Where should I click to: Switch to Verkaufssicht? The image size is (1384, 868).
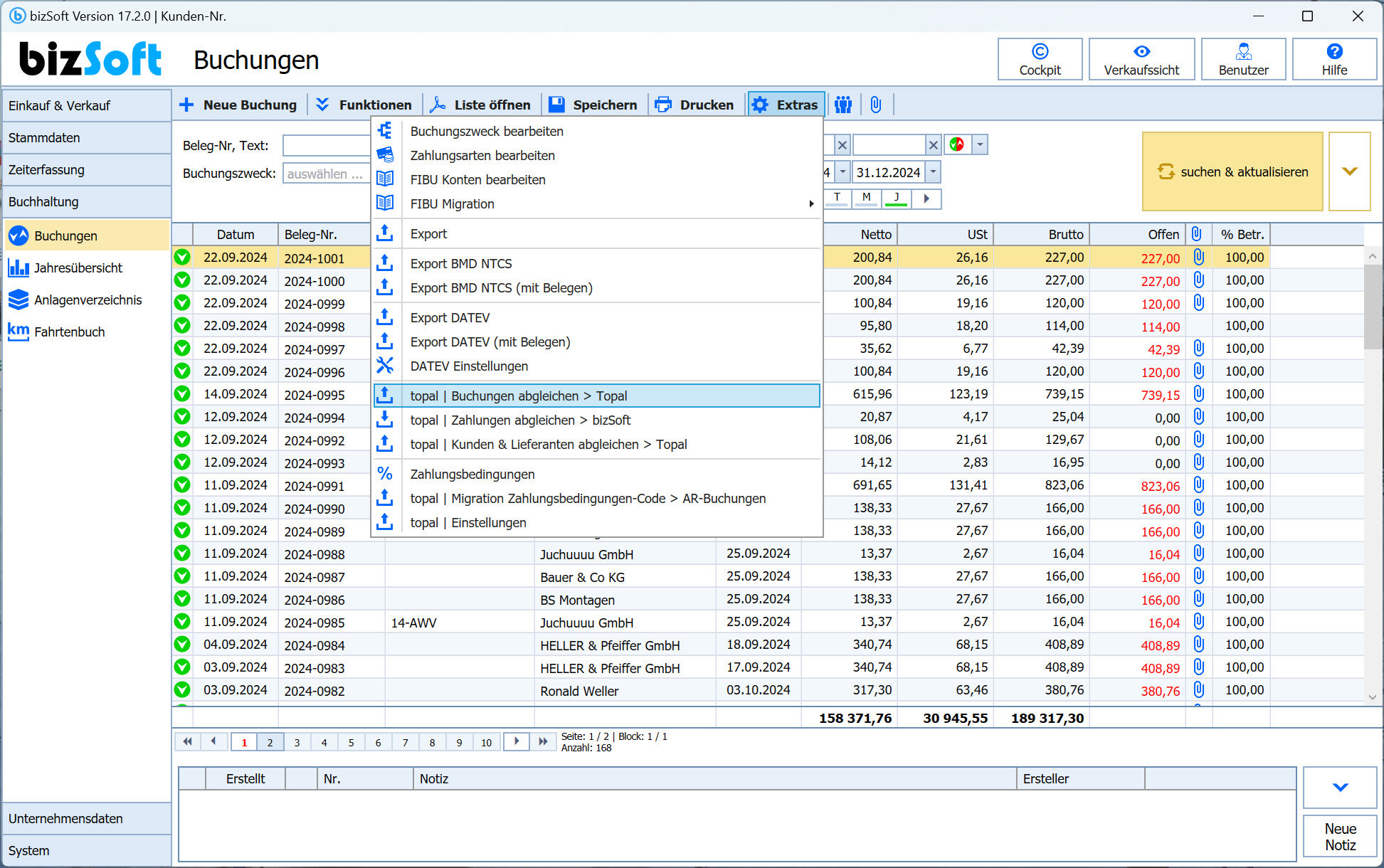click(1141, 59)
